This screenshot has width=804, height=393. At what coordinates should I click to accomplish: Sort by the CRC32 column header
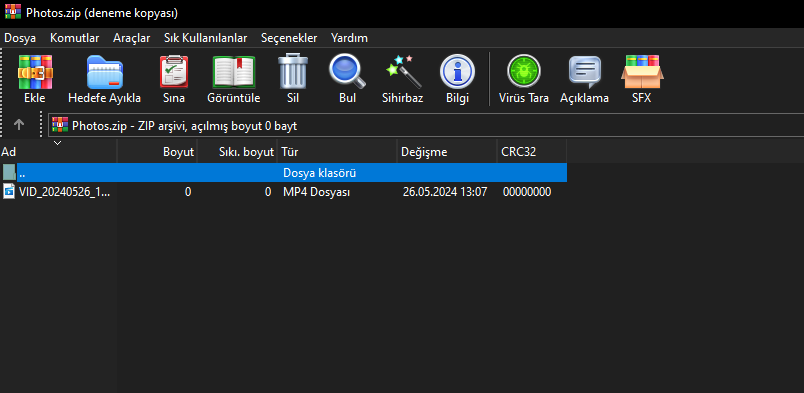(532, 152)
